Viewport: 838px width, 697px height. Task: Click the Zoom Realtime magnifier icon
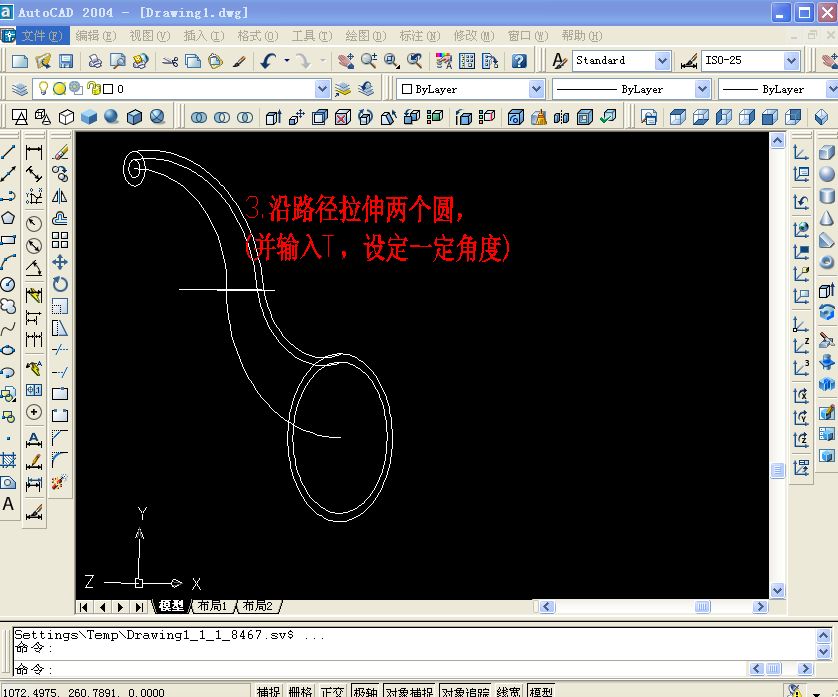369,61
